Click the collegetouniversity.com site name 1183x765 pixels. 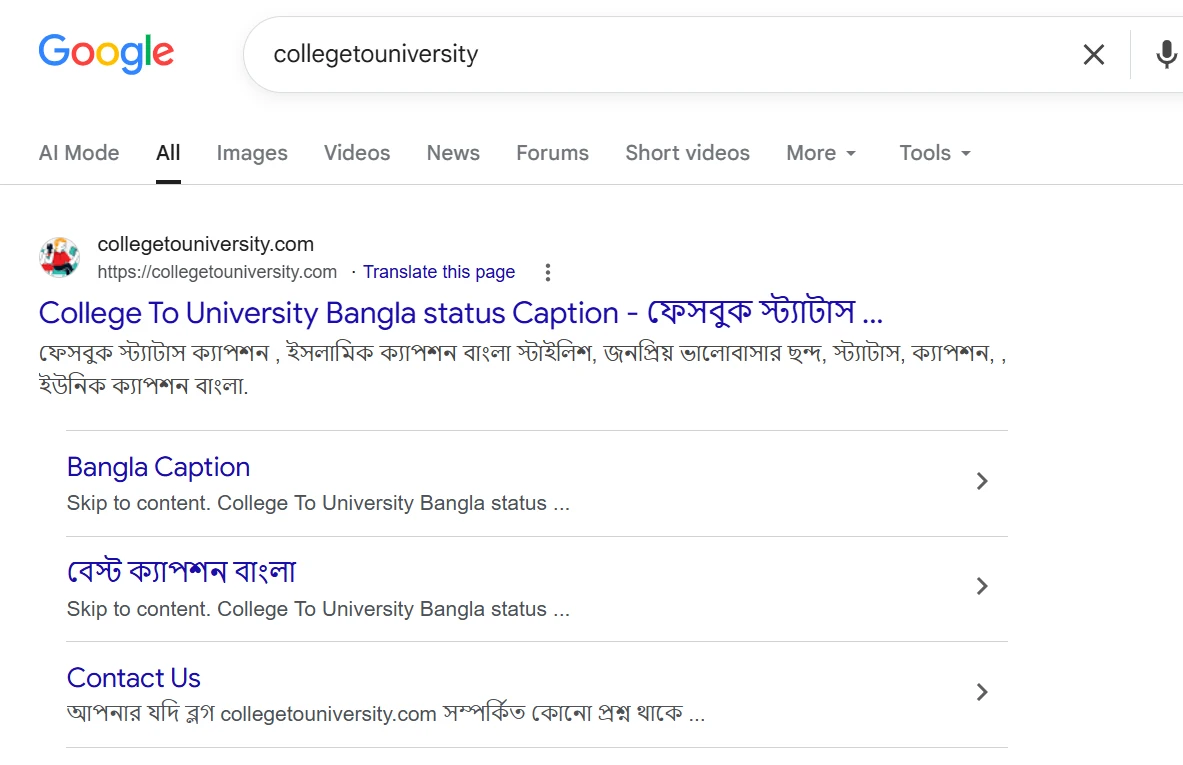click(205, 244)
